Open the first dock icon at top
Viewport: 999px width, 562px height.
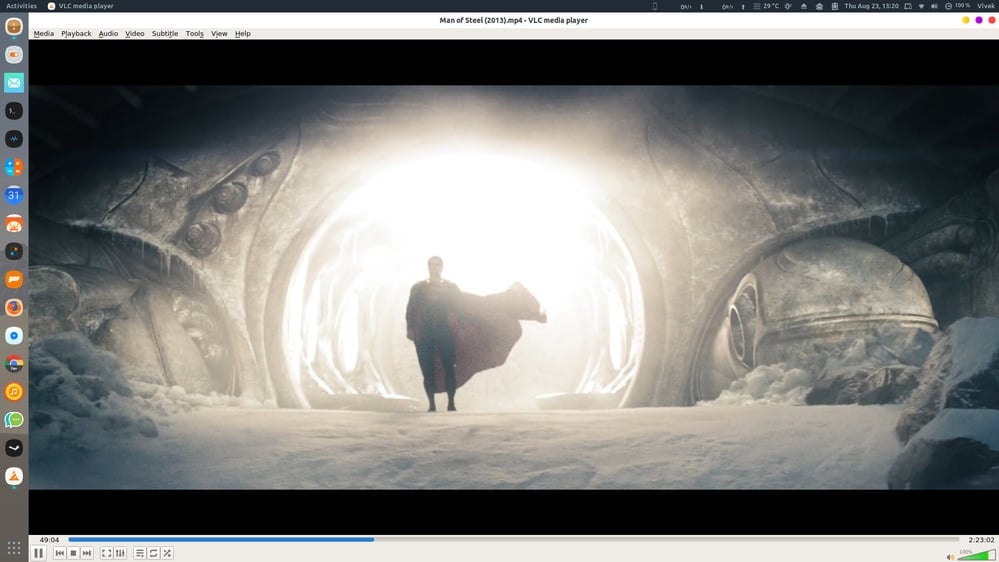pos(14,26)
